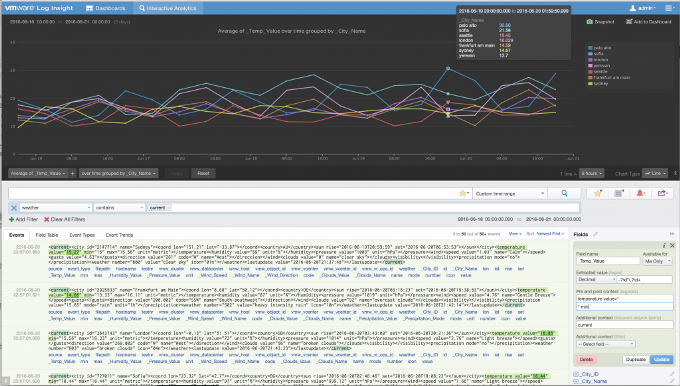Click the sofia legend color swatch
Screen dimensions: 680x386
[590, 54]
